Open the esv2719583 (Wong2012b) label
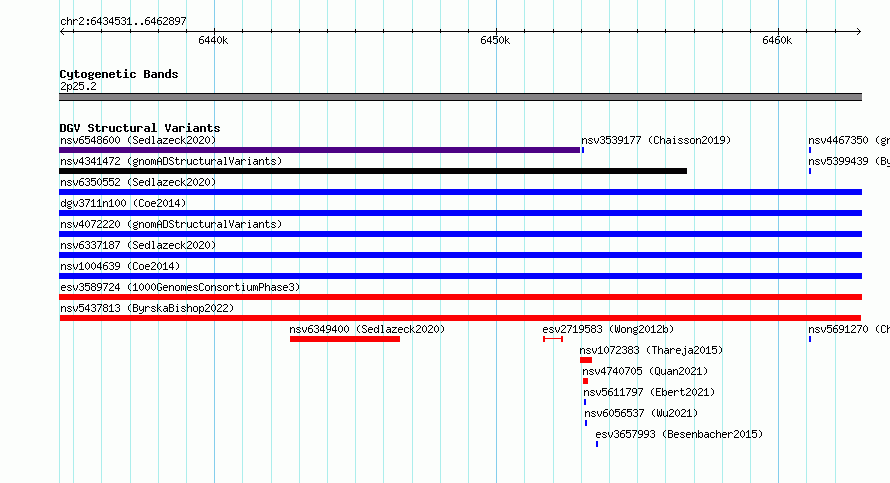The image size is (890, 483). click(x=608, y=329)
